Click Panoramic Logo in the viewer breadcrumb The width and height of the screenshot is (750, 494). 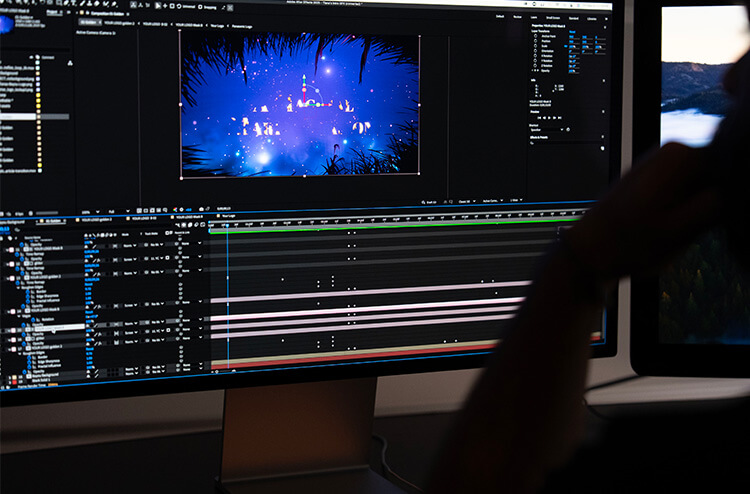click(x=243, y=26)
